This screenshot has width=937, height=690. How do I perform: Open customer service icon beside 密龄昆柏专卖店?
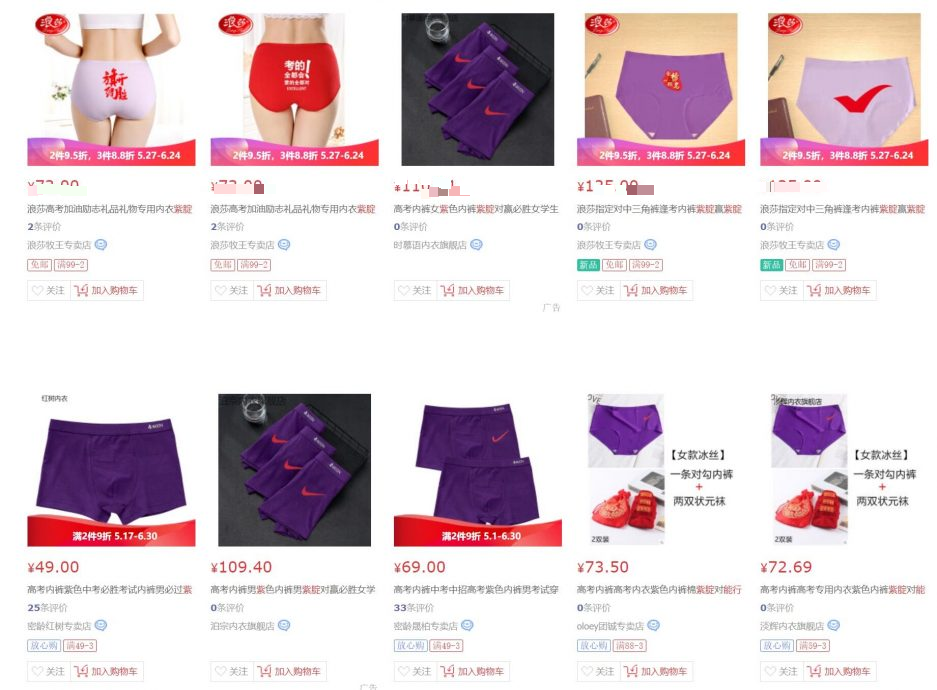click(x=467, y=625)
